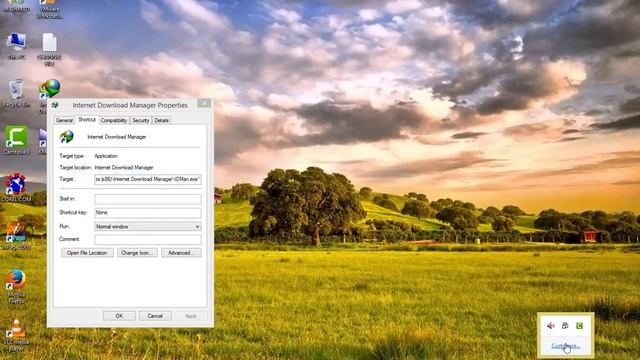This screenshot has height=360, width=640.
Task: Cancel the Properties dialog
Action: click(155, 316)
